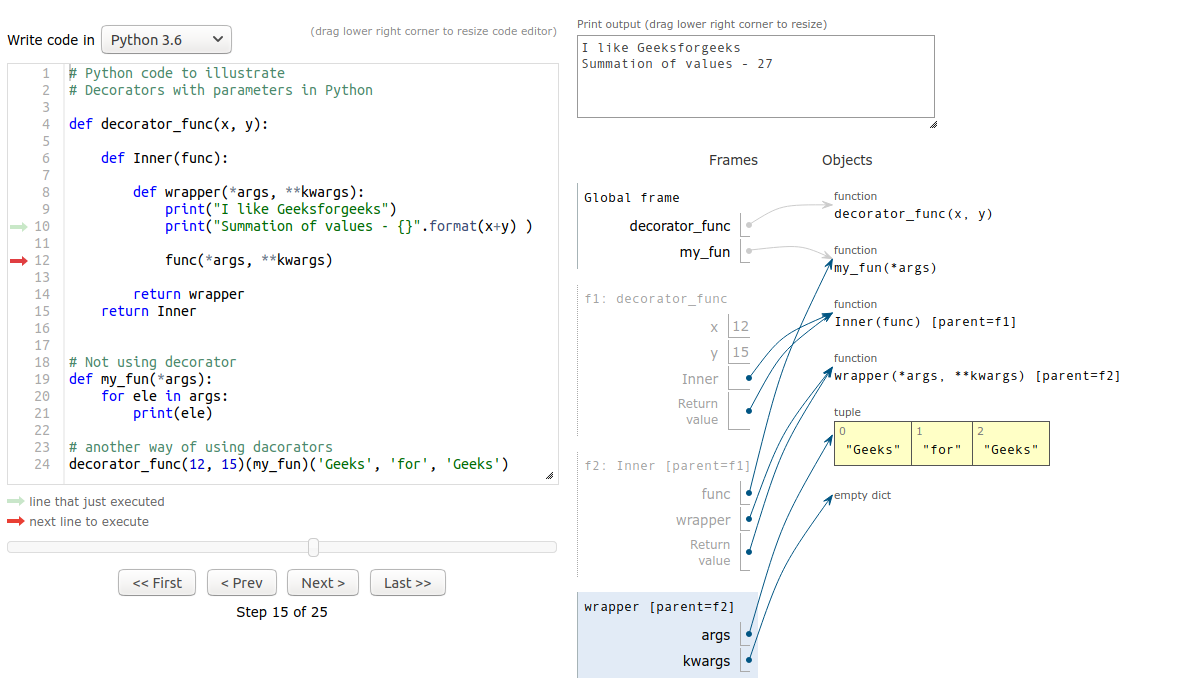Image resolution: width=1182 pixels, height=695 pixels.
Task: Click the execution step slider handle
Action: tap(314, 547)
